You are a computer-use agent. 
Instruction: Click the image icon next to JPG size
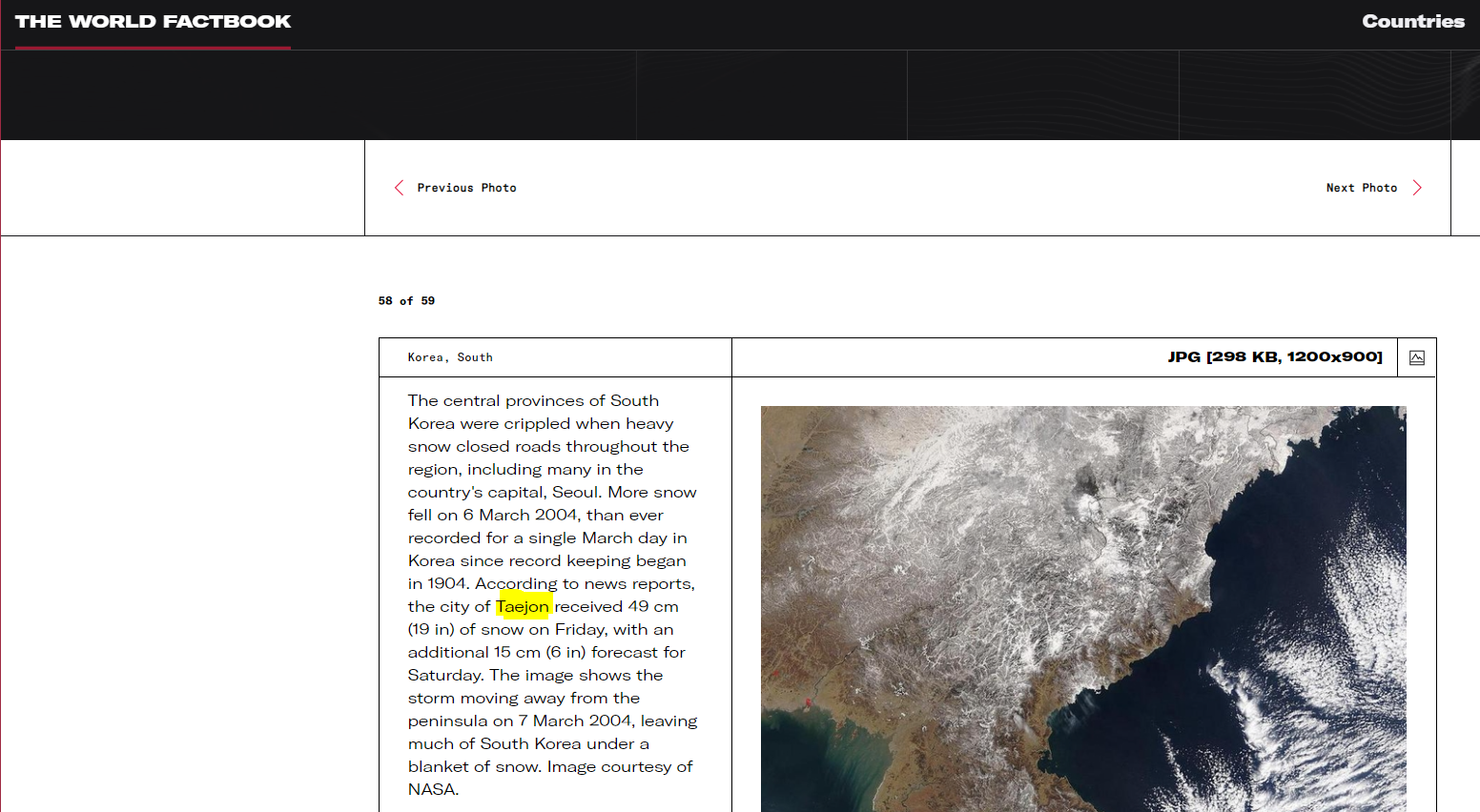pyautogui.click(x=1417, y=357)
